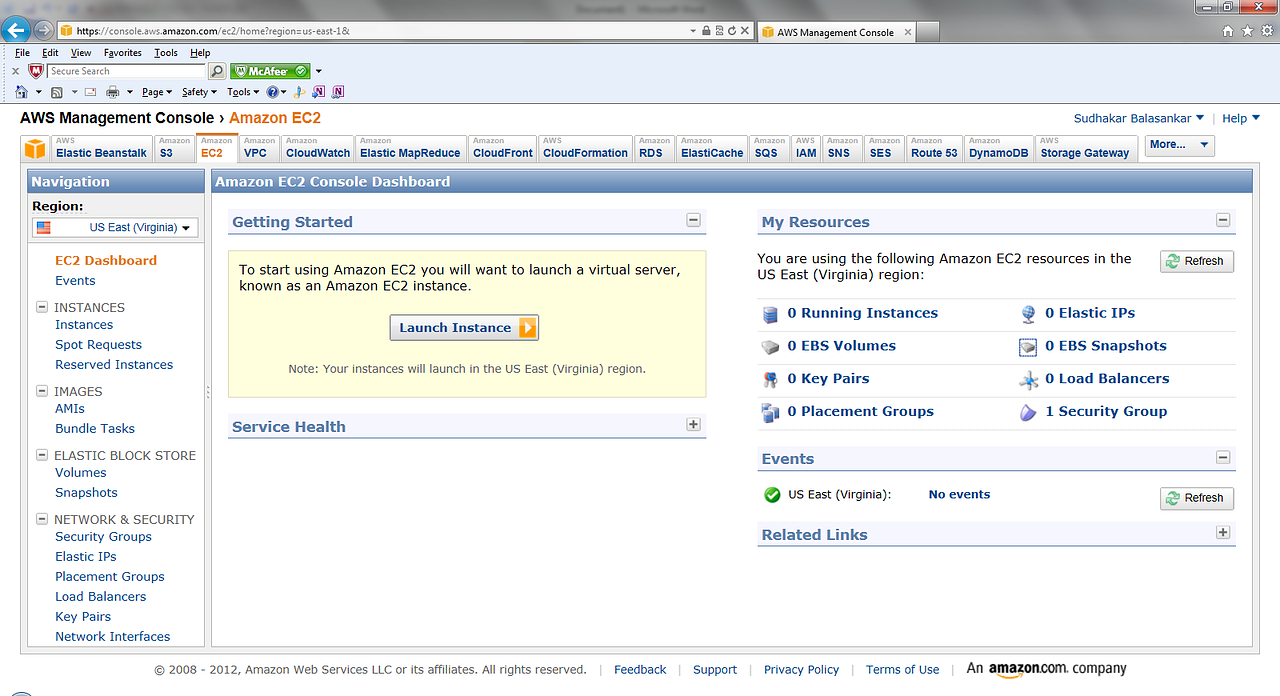This screenshot has width=1280, height=696.
Task: Open the Help dropdown at top right
Action: tap(1241, 118)
